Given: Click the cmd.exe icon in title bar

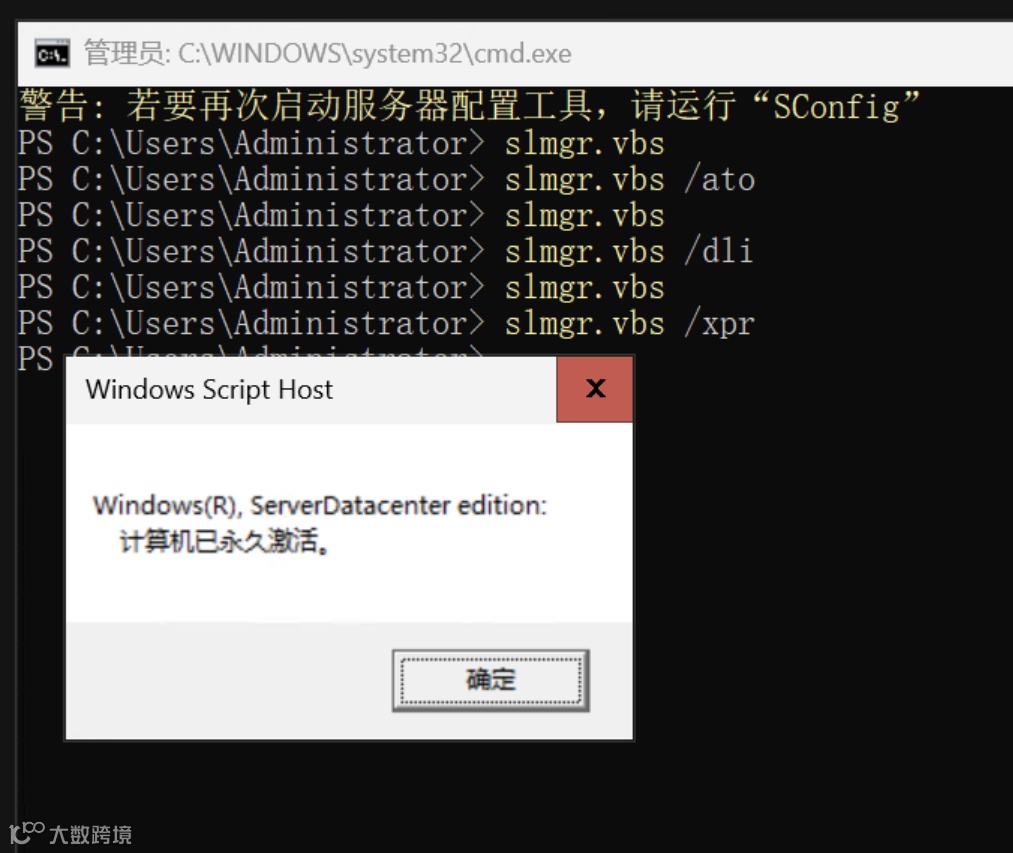Looking at the screenshot, I should (x=52, y=54).
